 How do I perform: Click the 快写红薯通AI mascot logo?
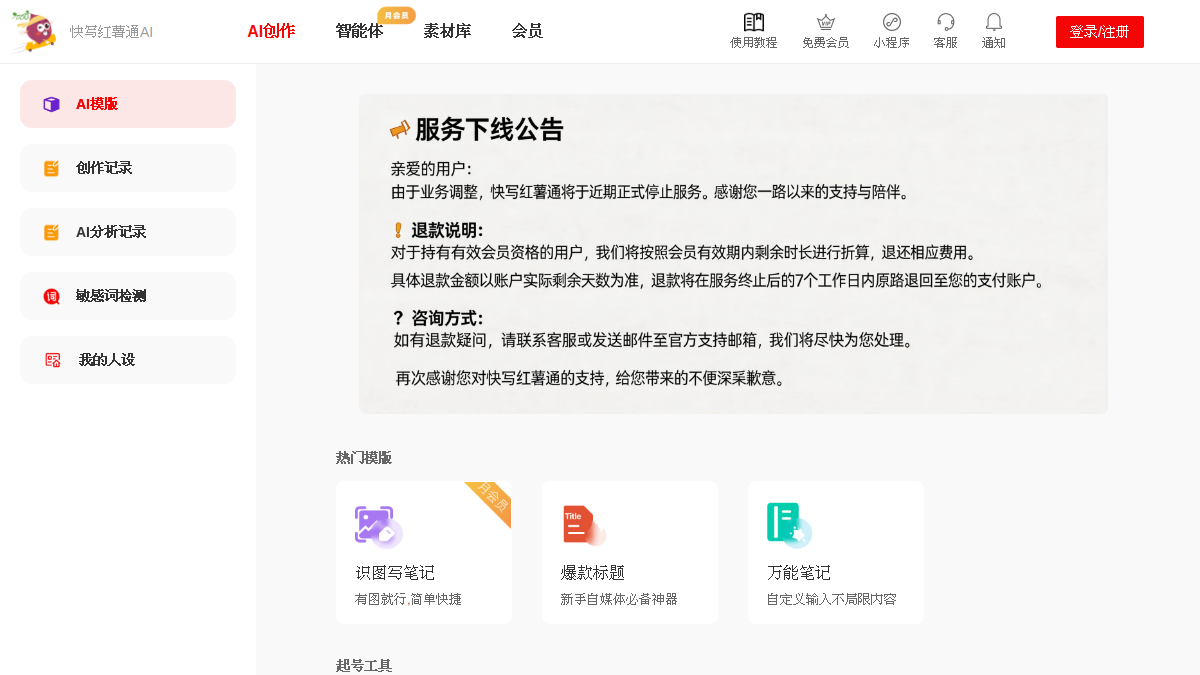tap(35, 31)
